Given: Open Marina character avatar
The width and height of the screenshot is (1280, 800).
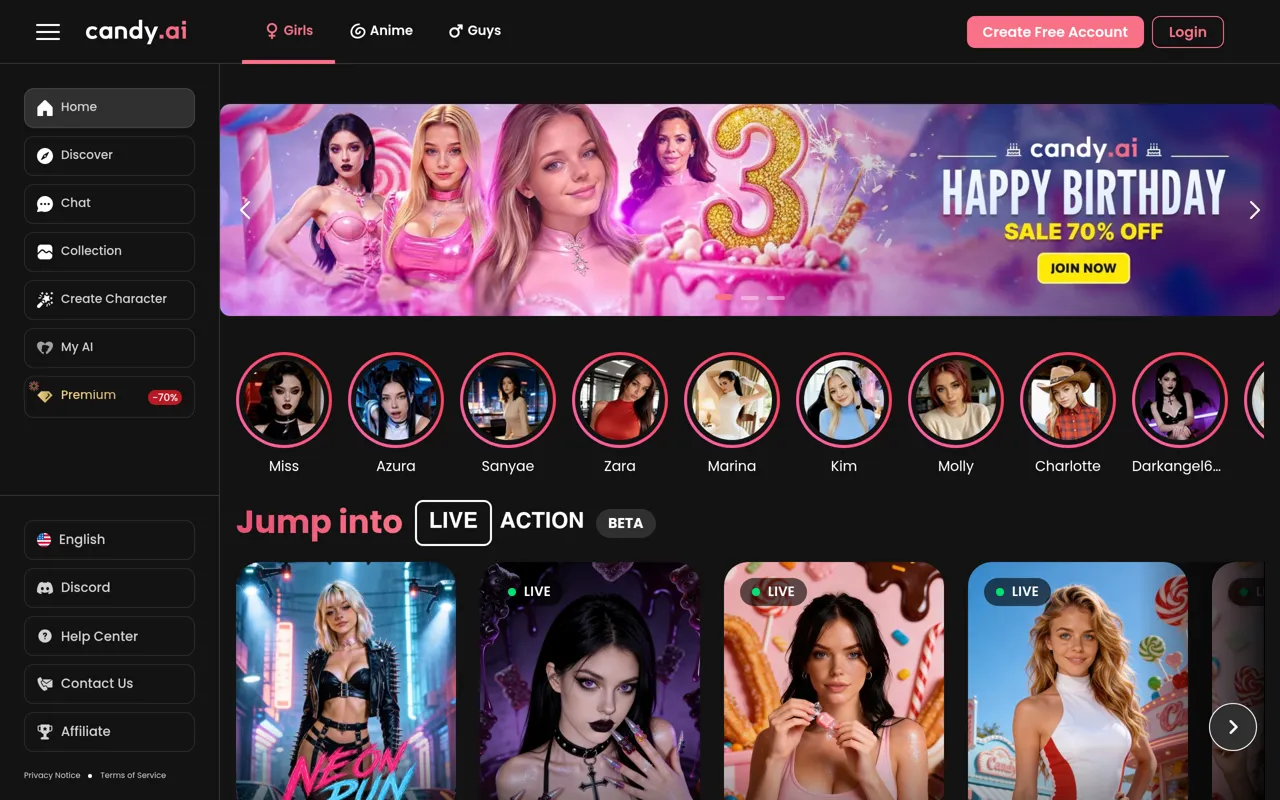Looking at the screenshot, I should tap(732, 400).
